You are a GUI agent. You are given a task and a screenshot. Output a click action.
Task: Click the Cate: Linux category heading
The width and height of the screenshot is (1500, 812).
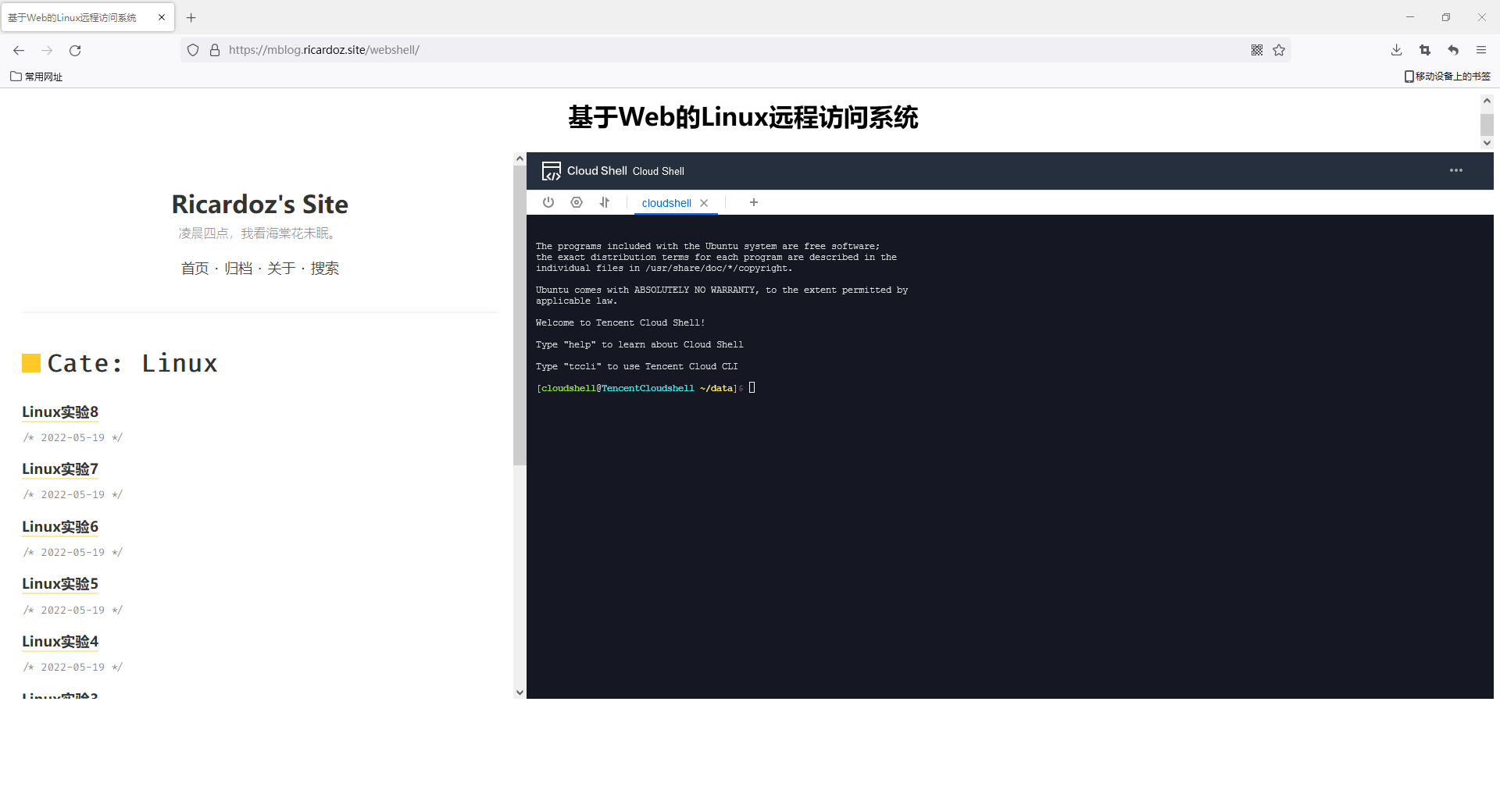pyautogui.click(x=132, y=364)
